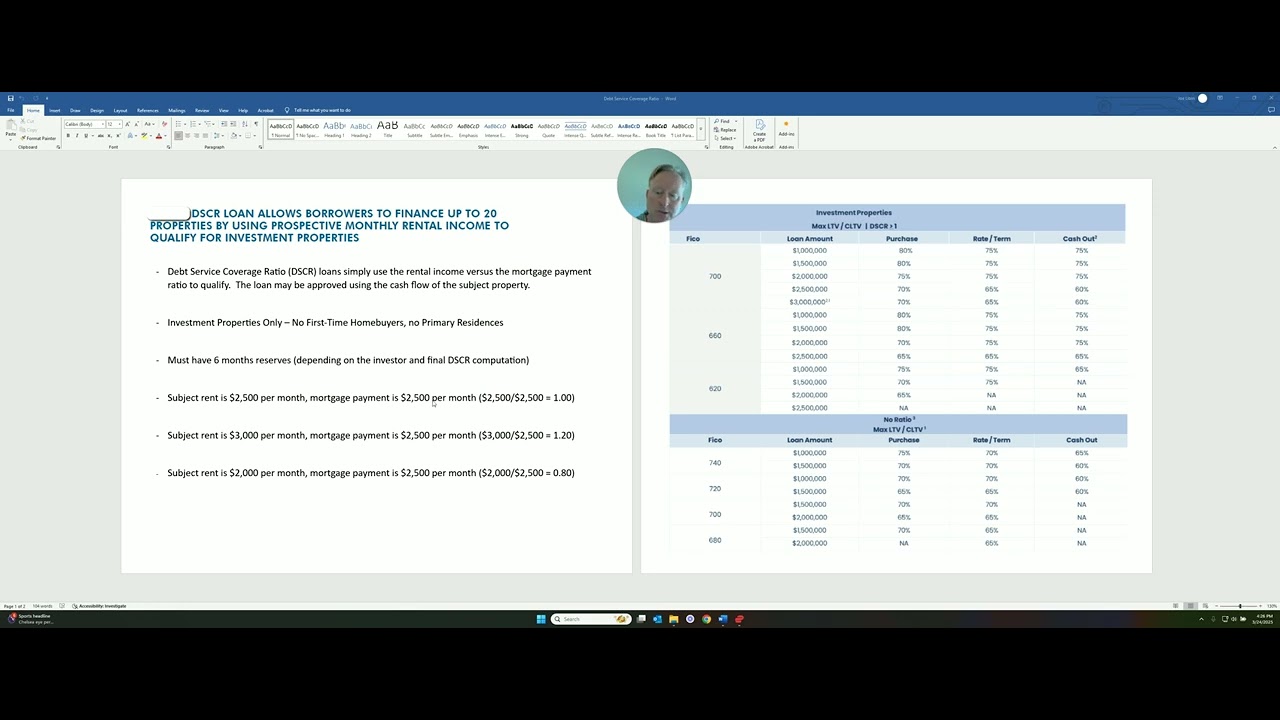Viewport: 1280px width, 720px height.
Task: Open the font name dropdown (Calibri Body)
Action: click(x=102, y=124)
